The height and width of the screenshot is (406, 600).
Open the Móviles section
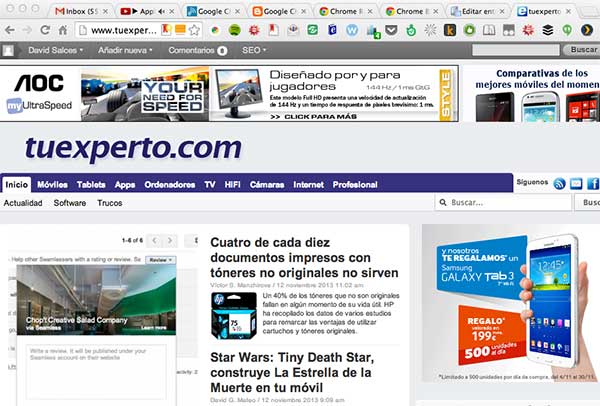(52, 184)
